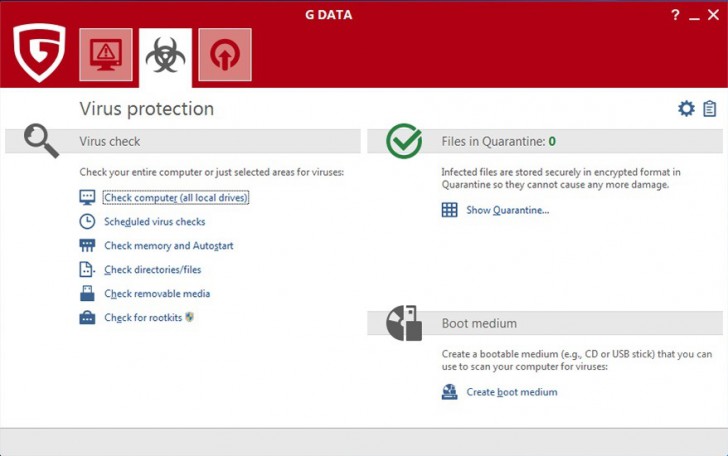Click the Boot medium section header

click(545, 323)
